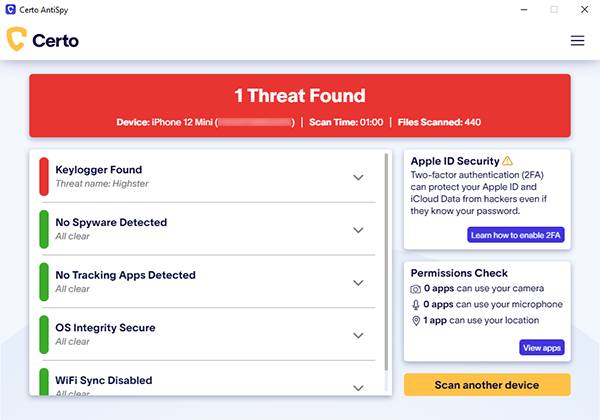Click the View apps button
The width and height of the screenshot is (600, 420).
541,347
